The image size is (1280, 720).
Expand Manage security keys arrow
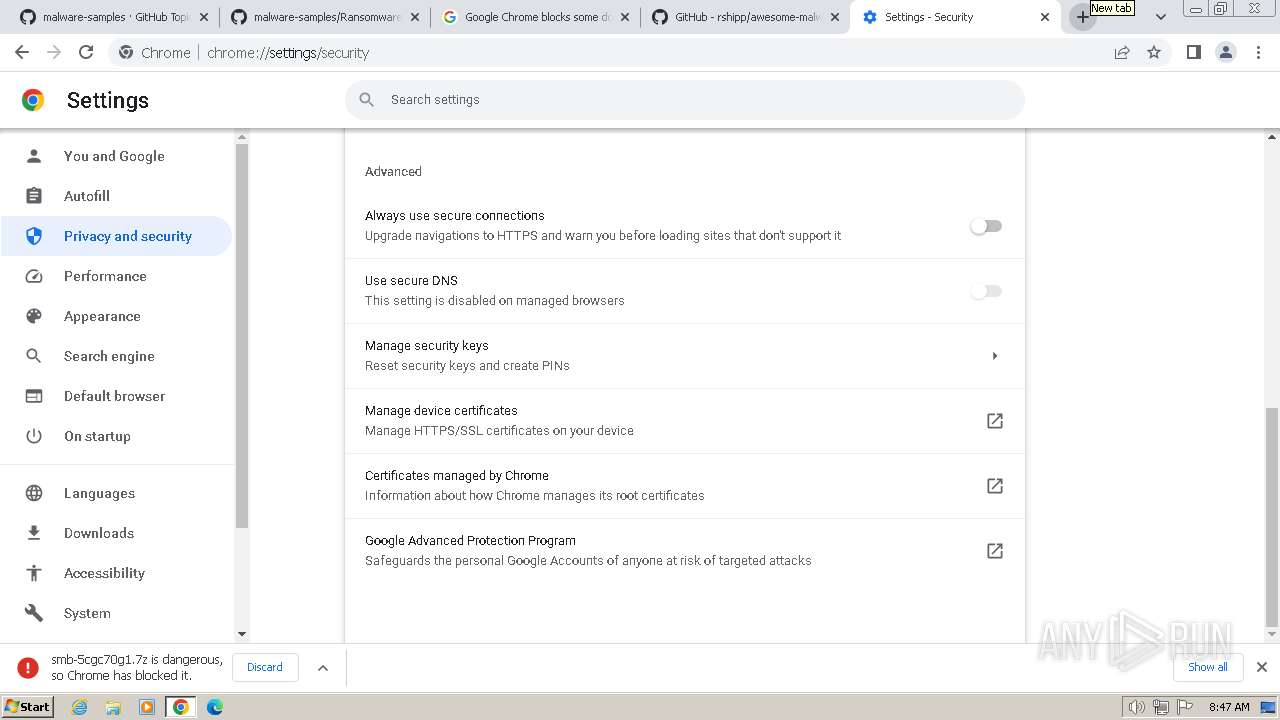click(995, 356)
